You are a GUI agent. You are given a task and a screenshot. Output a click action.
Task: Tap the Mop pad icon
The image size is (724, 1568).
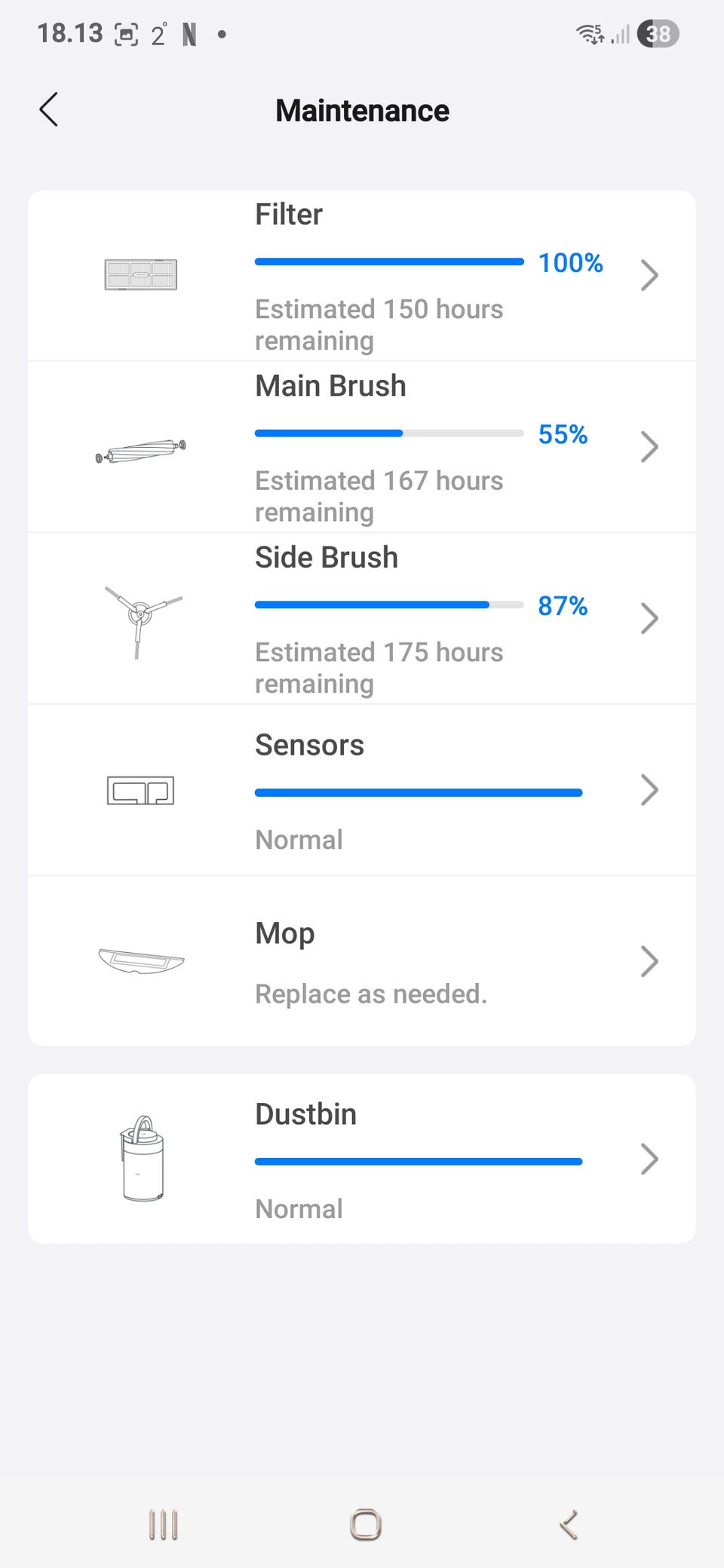pyautogui.click(x=141, y=960)
